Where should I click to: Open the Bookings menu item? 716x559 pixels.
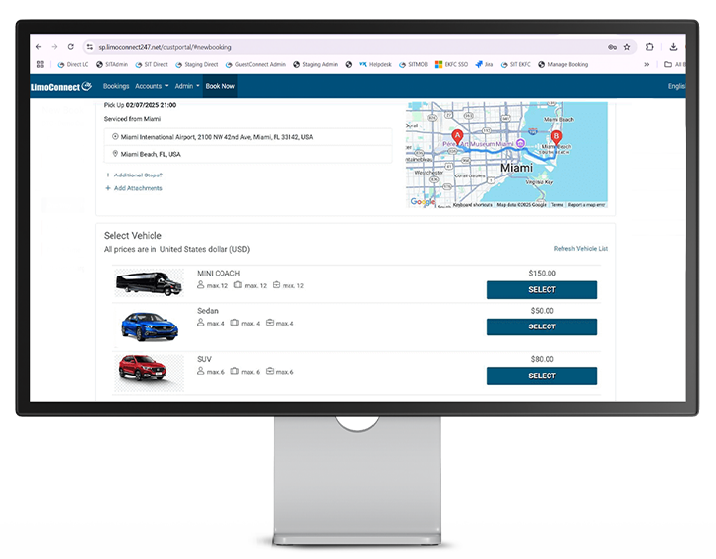tap(116, 87)
